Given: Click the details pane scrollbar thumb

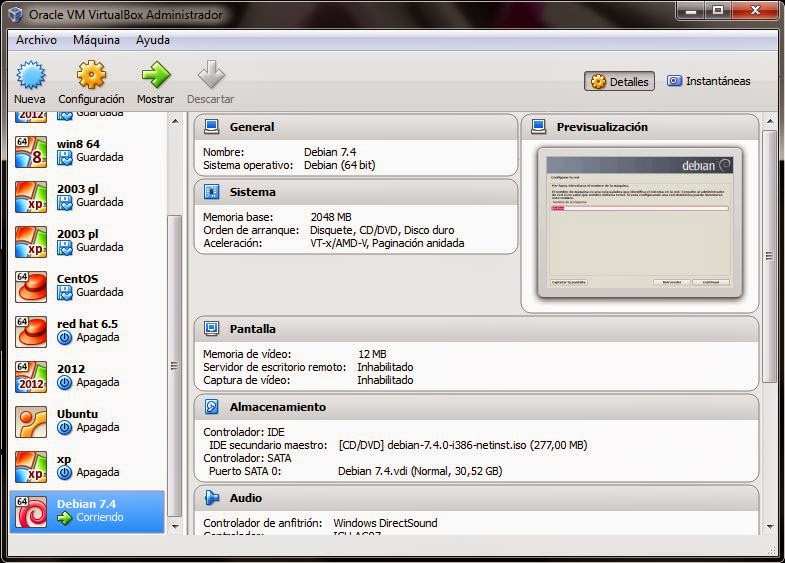Looking at the screenshot, I should point(769,256).
